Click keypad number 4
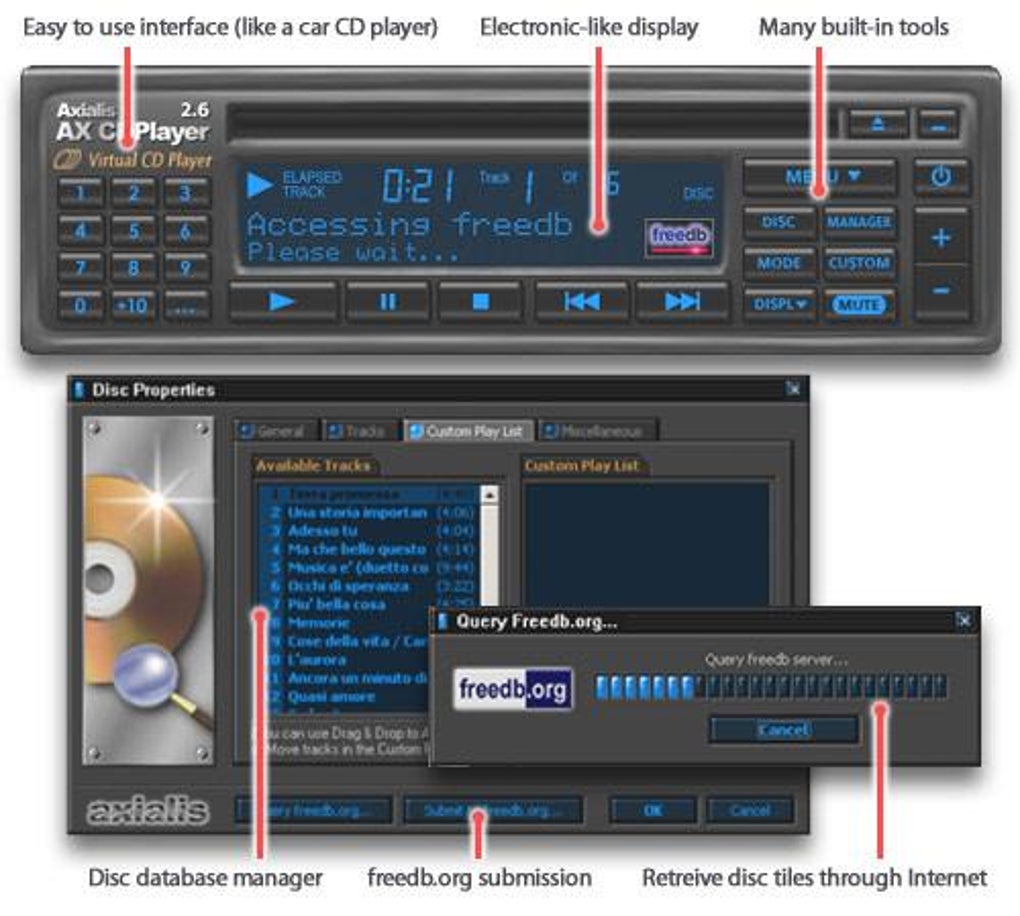The image size is (1020, 916). click(x=81, y=232)
